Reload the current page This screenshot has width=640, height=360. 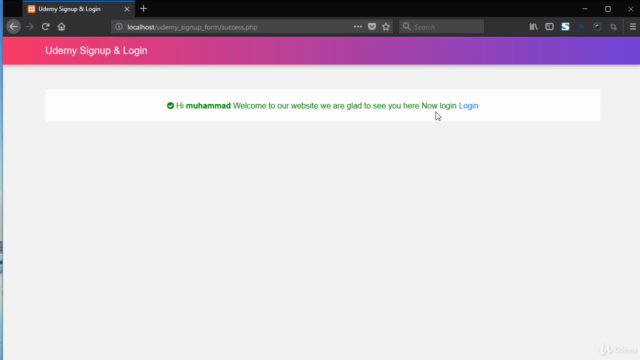(x=45, y=27)
